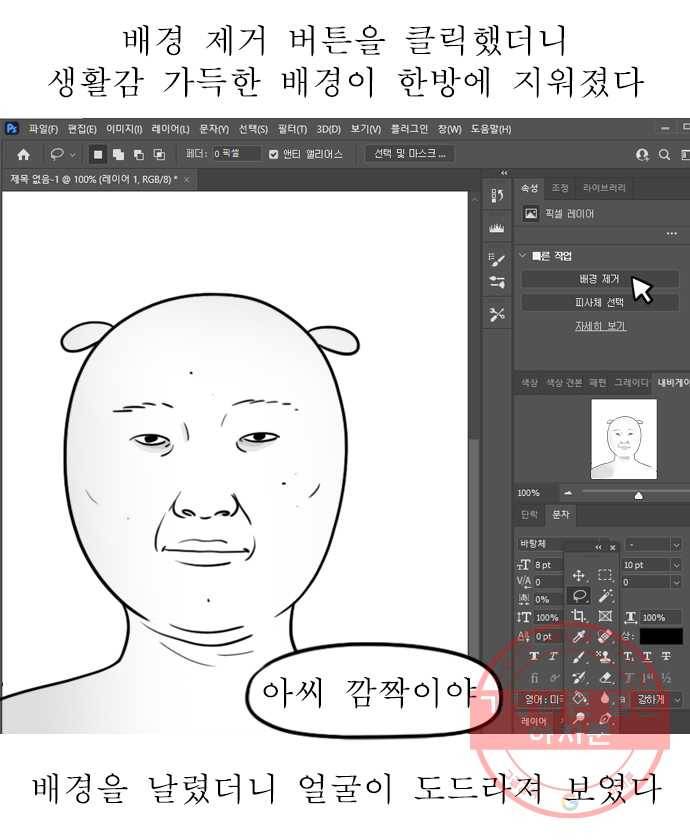
Task: Click the black text color swatch
Action: point(661,636)
